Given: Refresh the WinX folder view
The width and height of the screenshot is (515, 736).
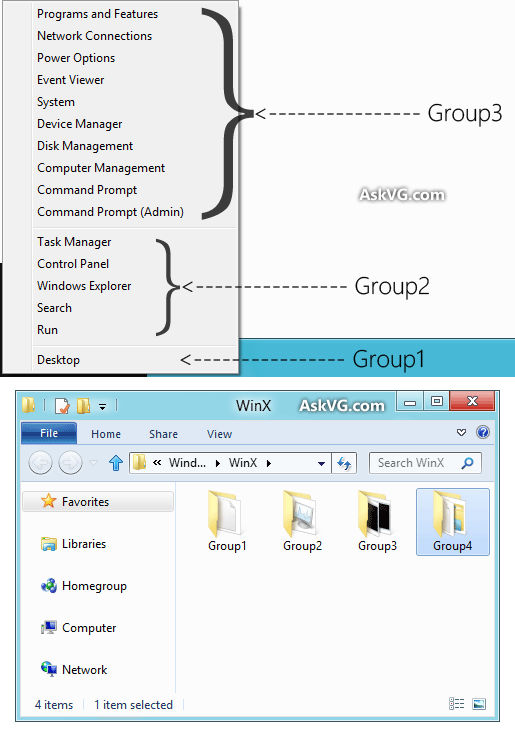Looking at the screenshot, I should (344, 463).
